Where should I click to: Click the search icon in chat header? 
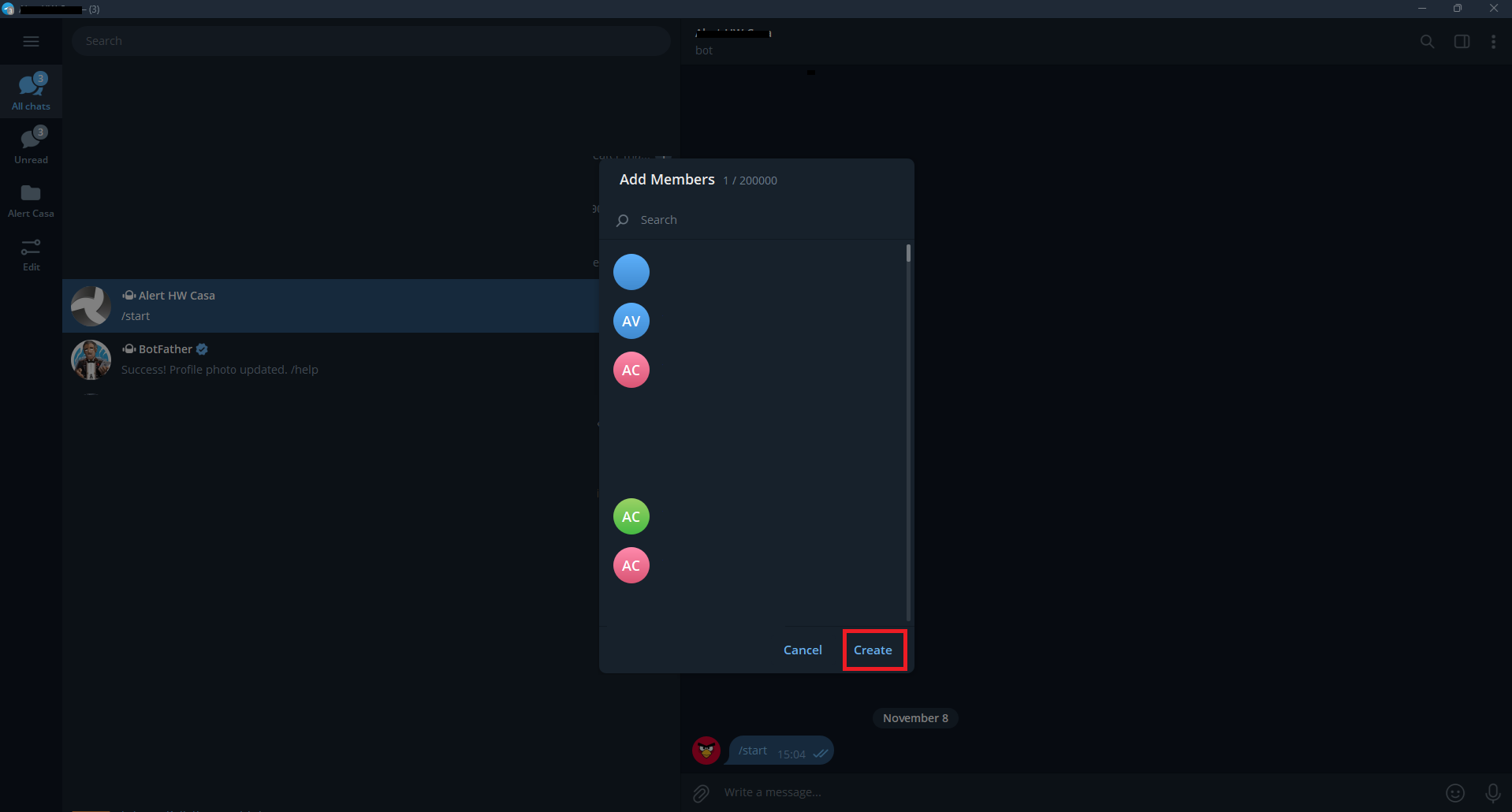point(1427,41)
